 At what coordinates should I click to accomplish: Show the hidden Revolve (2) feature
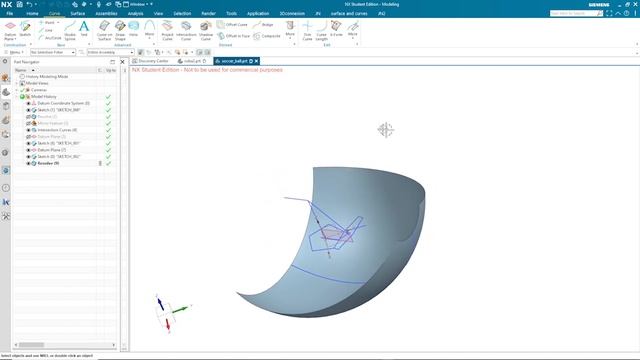(28, 117)
